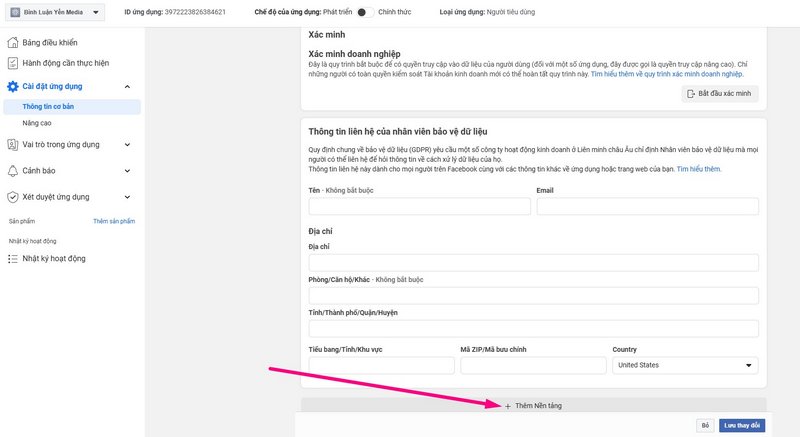Click the Cảnh báo bell icon
The image size is (800, 437).
pos(13,171)
